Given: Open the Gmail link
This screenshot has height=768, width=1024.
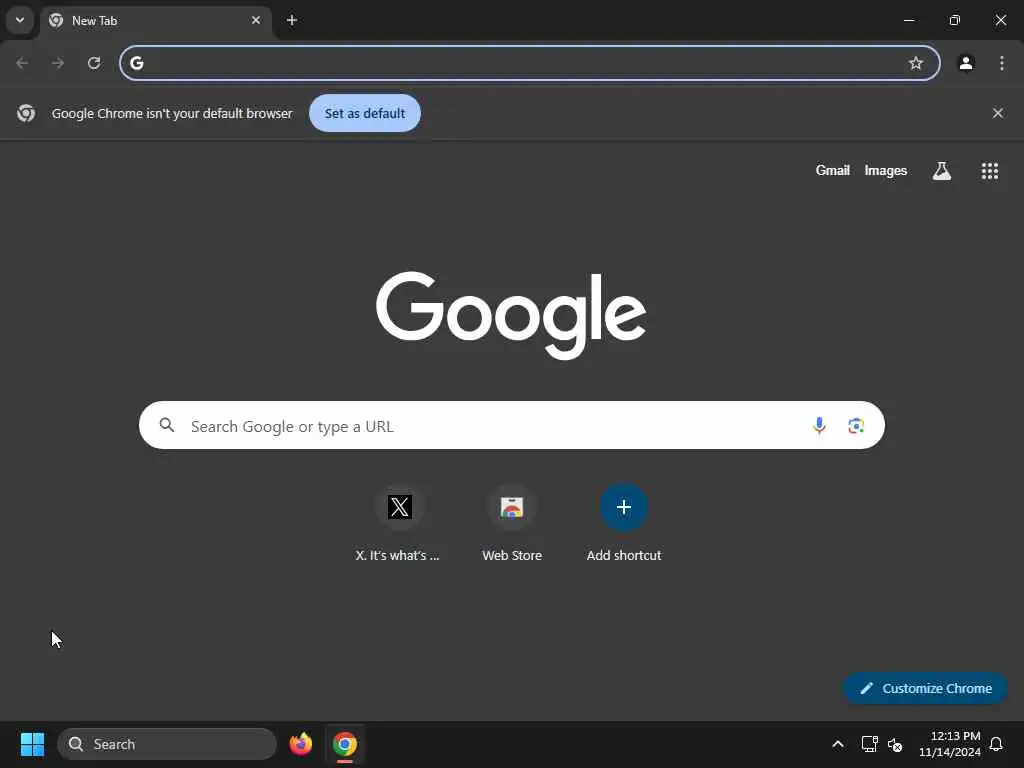Looking at the screenshot, I should pos(832,170).
